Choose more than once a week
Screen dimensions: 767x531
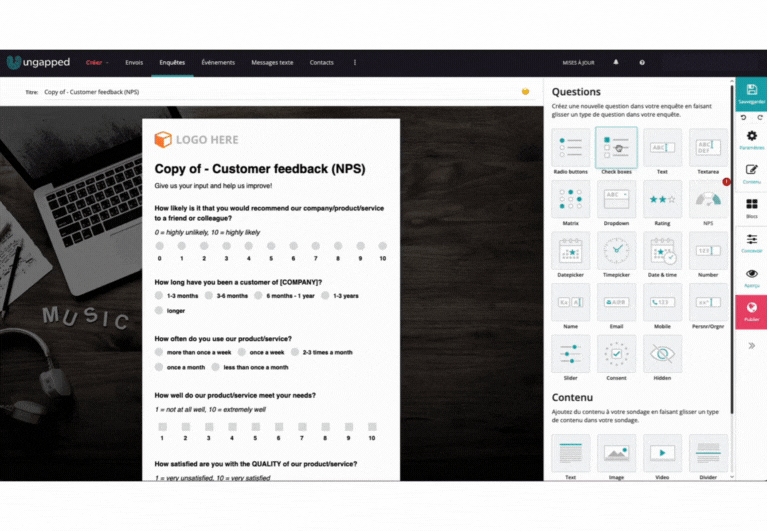pyautogui.click(x=158, y=352)
